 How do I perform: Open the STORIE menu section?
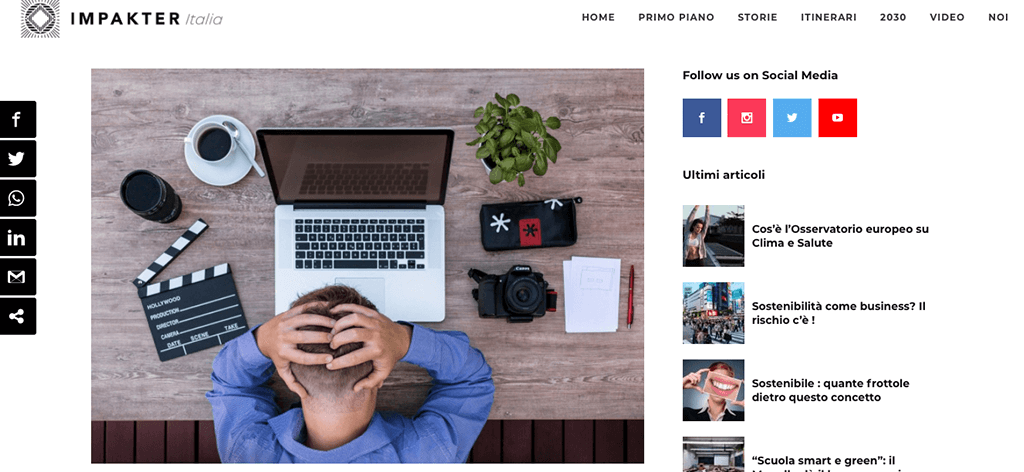tap(758, 18)
